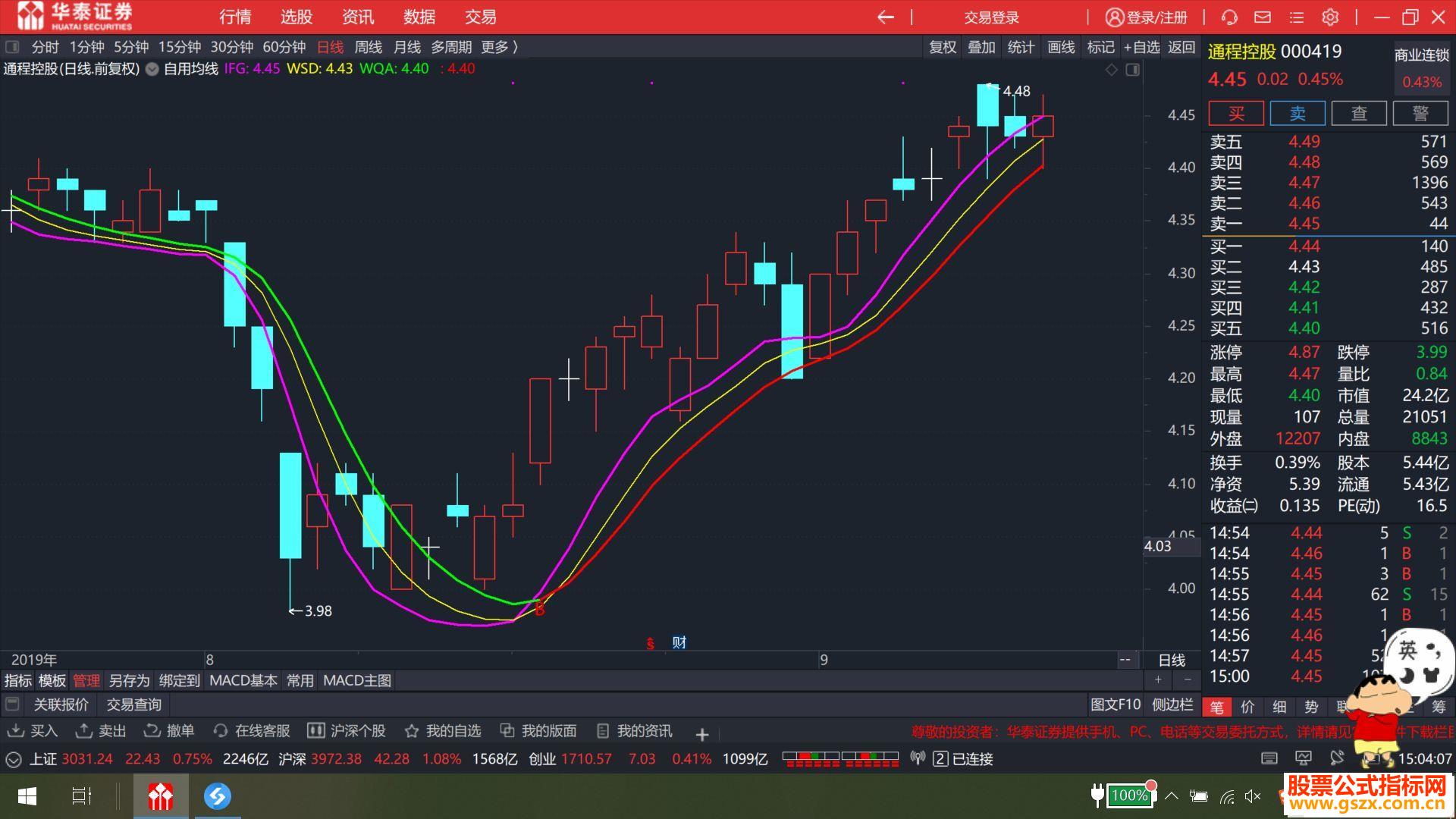Toggle the 侧边栏 sidebar
This screenshot has width=1456, height=819.
pos(1172,704)
